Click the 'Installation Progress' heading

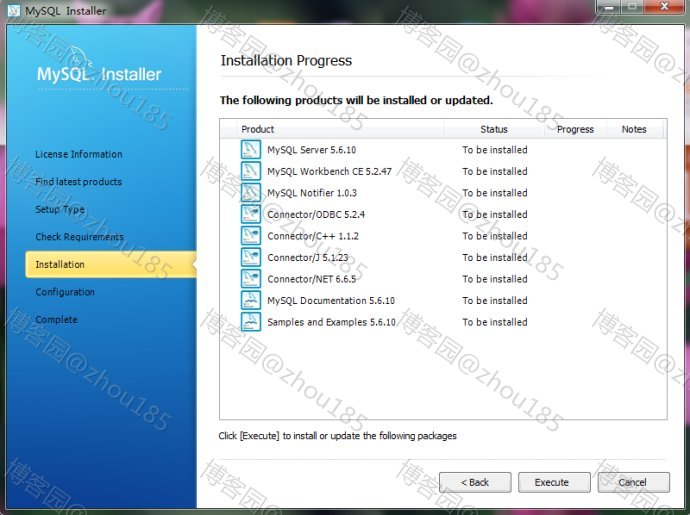click(x=286, y=60)
